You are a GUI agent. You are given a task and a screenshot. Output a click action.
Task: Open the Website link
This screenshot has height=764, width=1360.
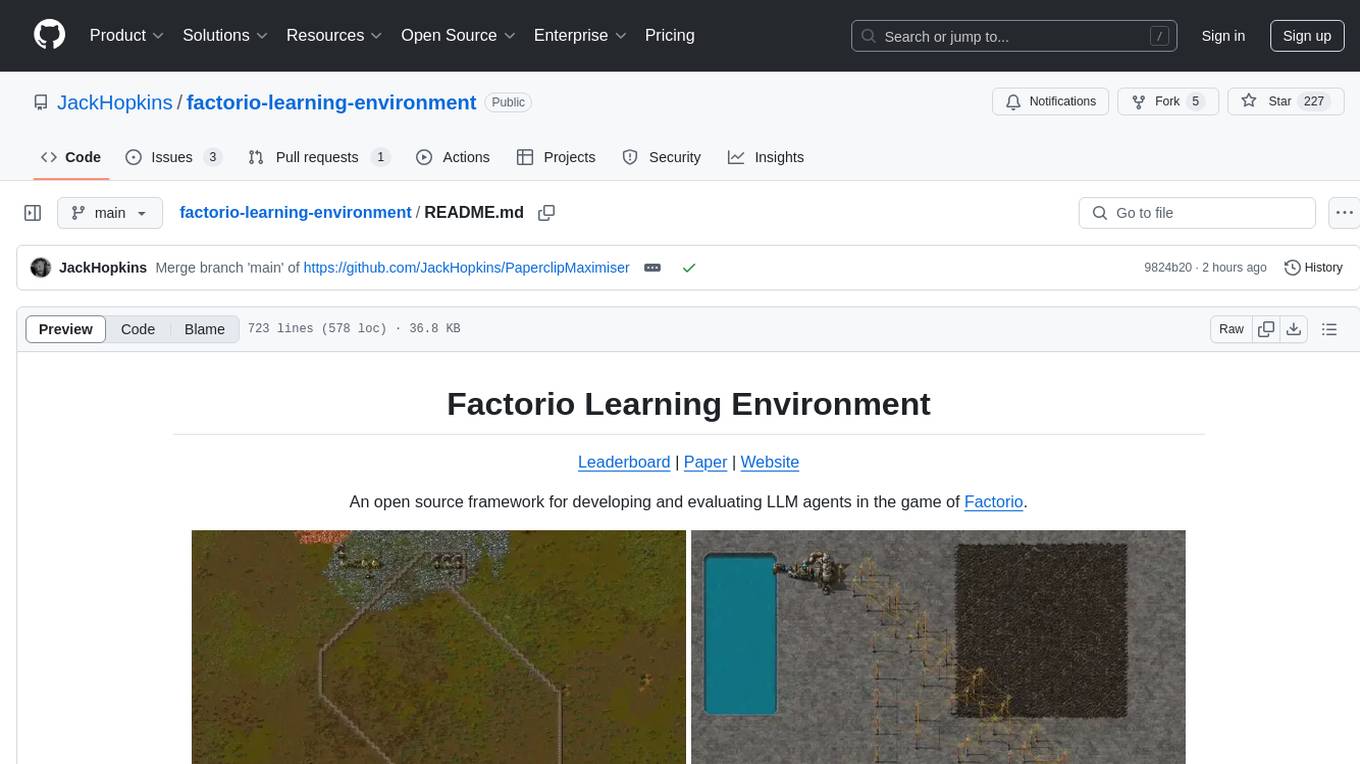point(770,462)
